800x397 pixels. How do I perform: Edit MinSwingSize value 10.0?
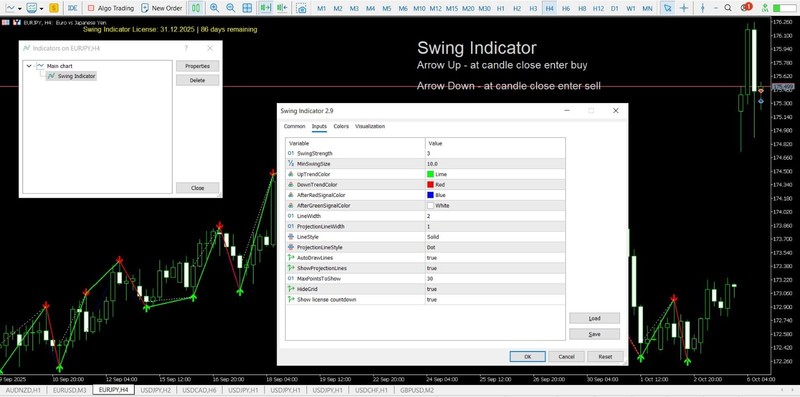tap(495, 164)
